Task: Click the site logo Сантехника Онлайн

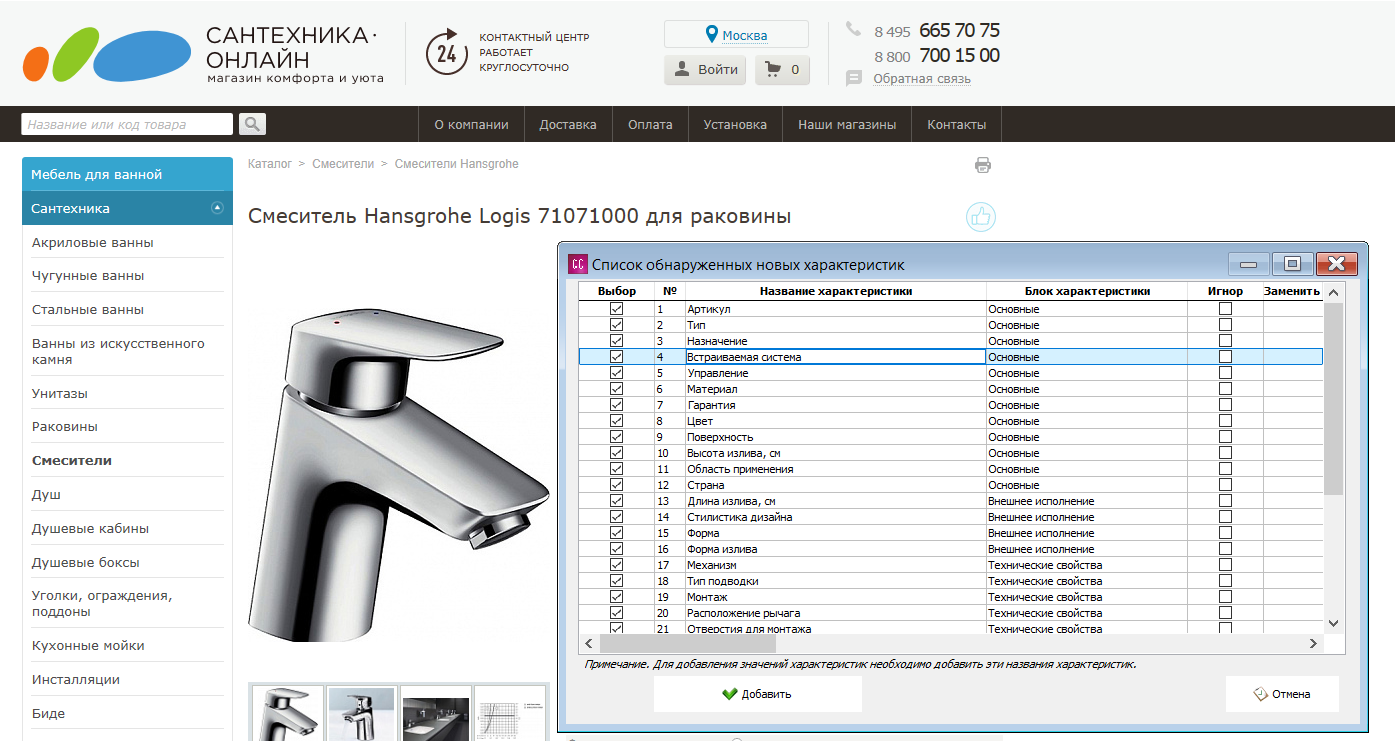Action: [x=203, y=54]
